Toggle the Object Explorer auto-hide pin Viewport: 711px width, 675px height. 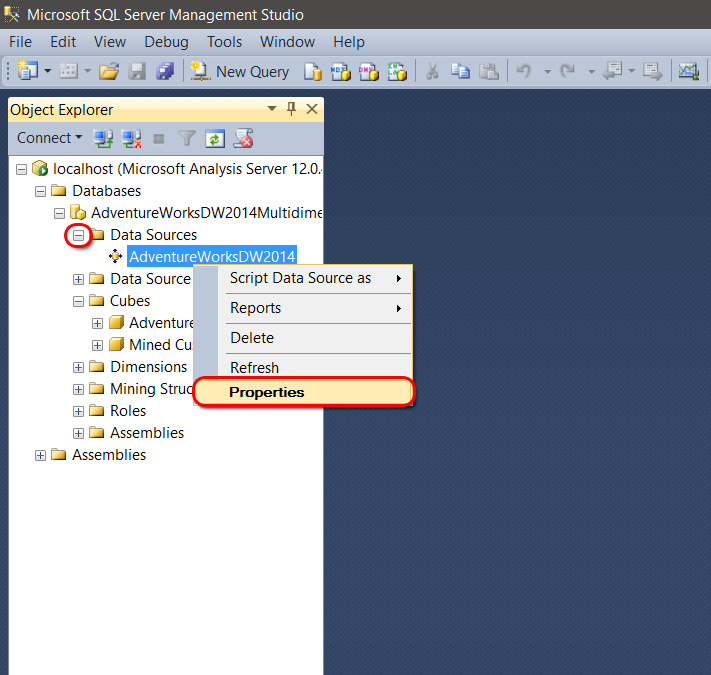click(x=292, y=109)
